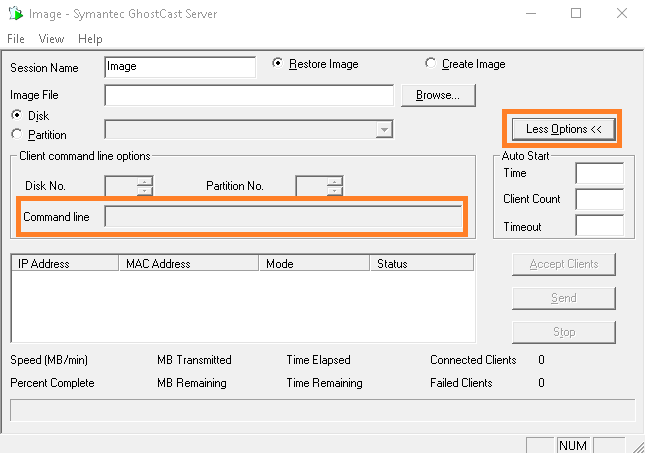Click the Command line input field
645x453 pixels.
coord(283,216)
